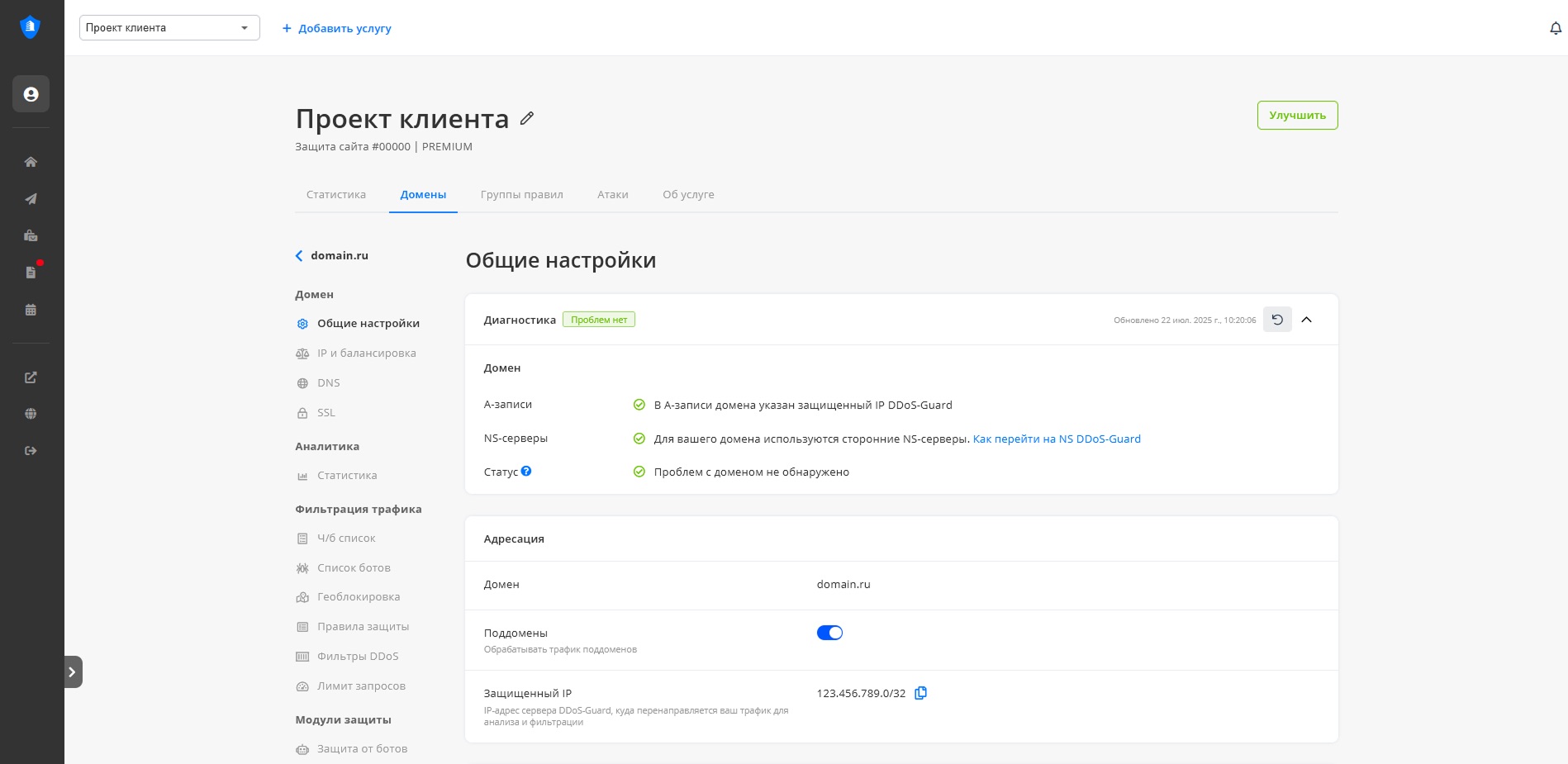This screenshot has width=1568, height=764.
Task: Follow the Как перейти на NS DDoS-Guard link
Action: (1057, 439)
